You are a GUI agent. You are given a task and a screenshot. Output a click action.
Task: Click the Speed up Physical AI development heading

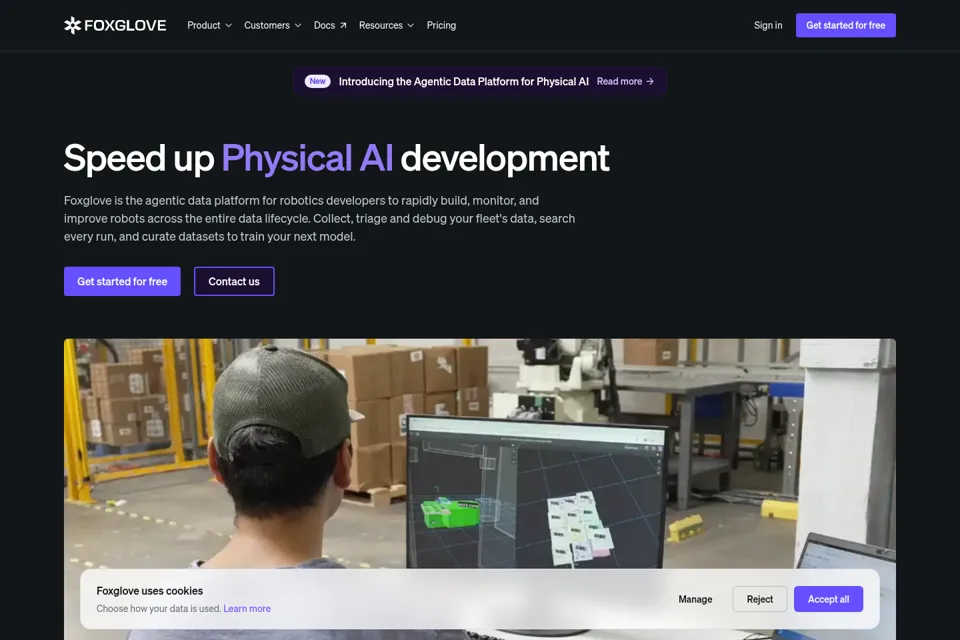tap(336, 158)
